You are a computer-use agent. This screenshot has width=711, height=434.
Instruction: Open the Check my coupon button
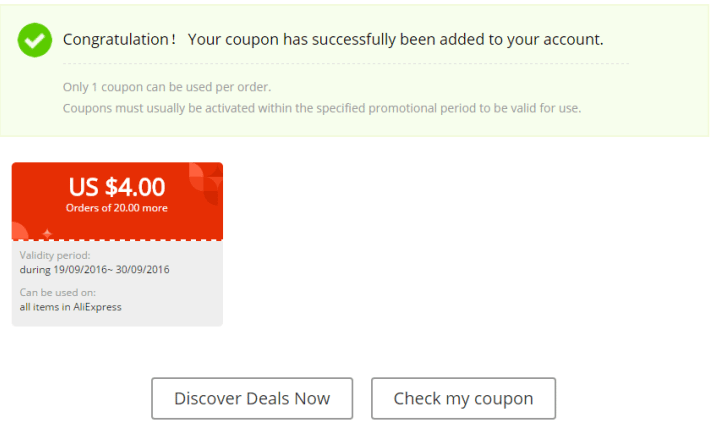tap(463, 398)
